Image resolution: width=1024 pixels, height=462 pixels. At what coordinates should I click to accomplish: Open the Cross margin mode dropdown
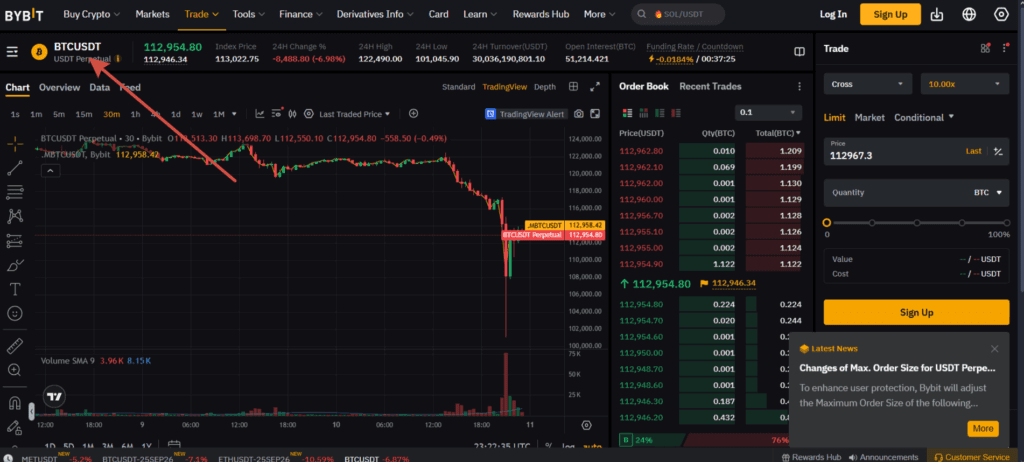click(x=868, y=84)
